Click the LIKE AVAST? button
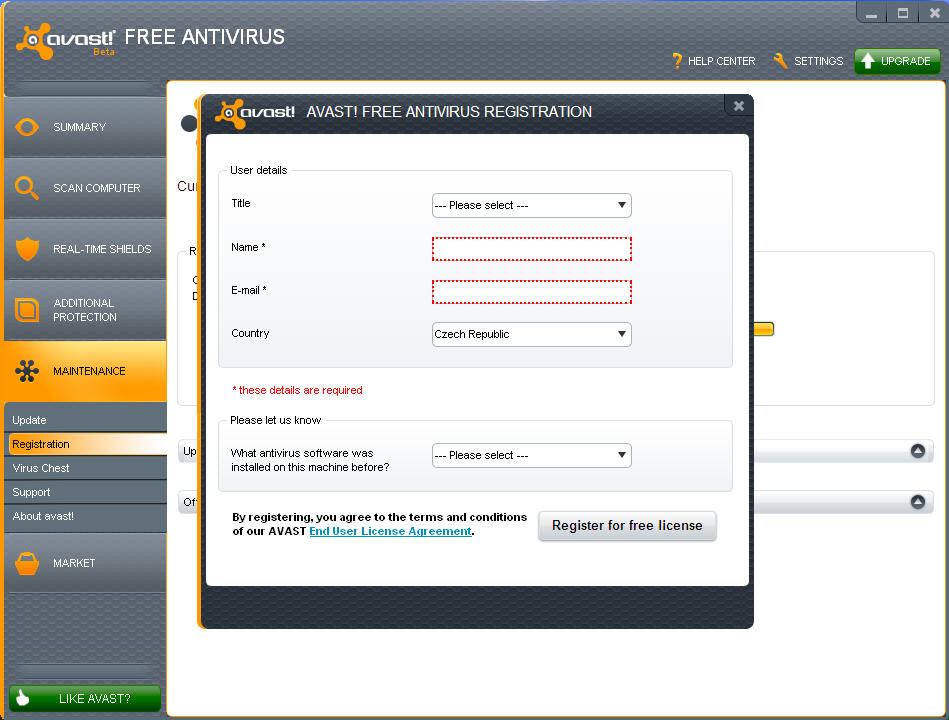 [85, 698]
